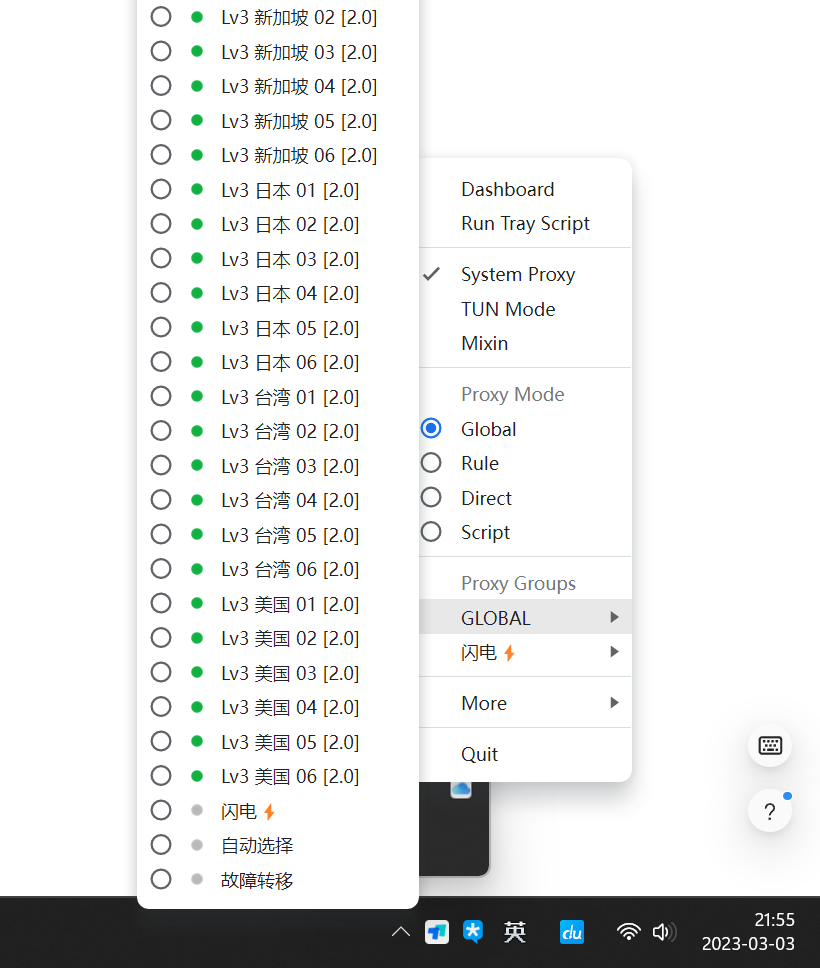Use the Lv3 美国 05 [2.0] proxy
820x968 pixels.
click(x=278, y=741)
